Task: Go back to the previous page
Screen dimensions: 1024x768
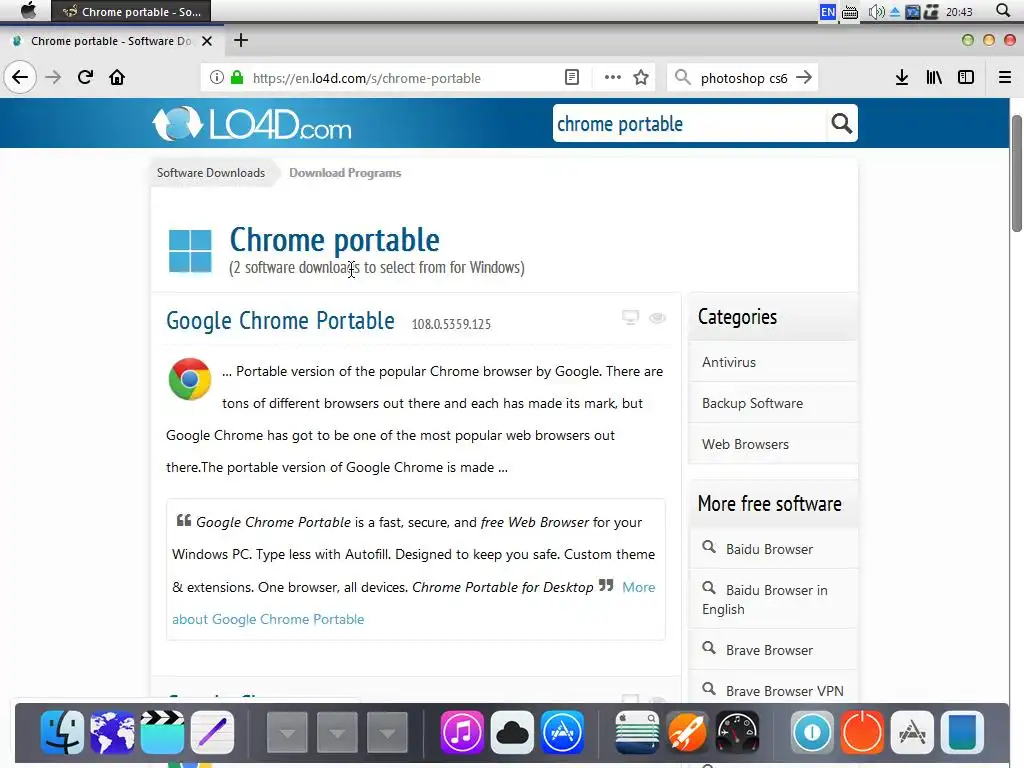Action: (x=20, y=78)
